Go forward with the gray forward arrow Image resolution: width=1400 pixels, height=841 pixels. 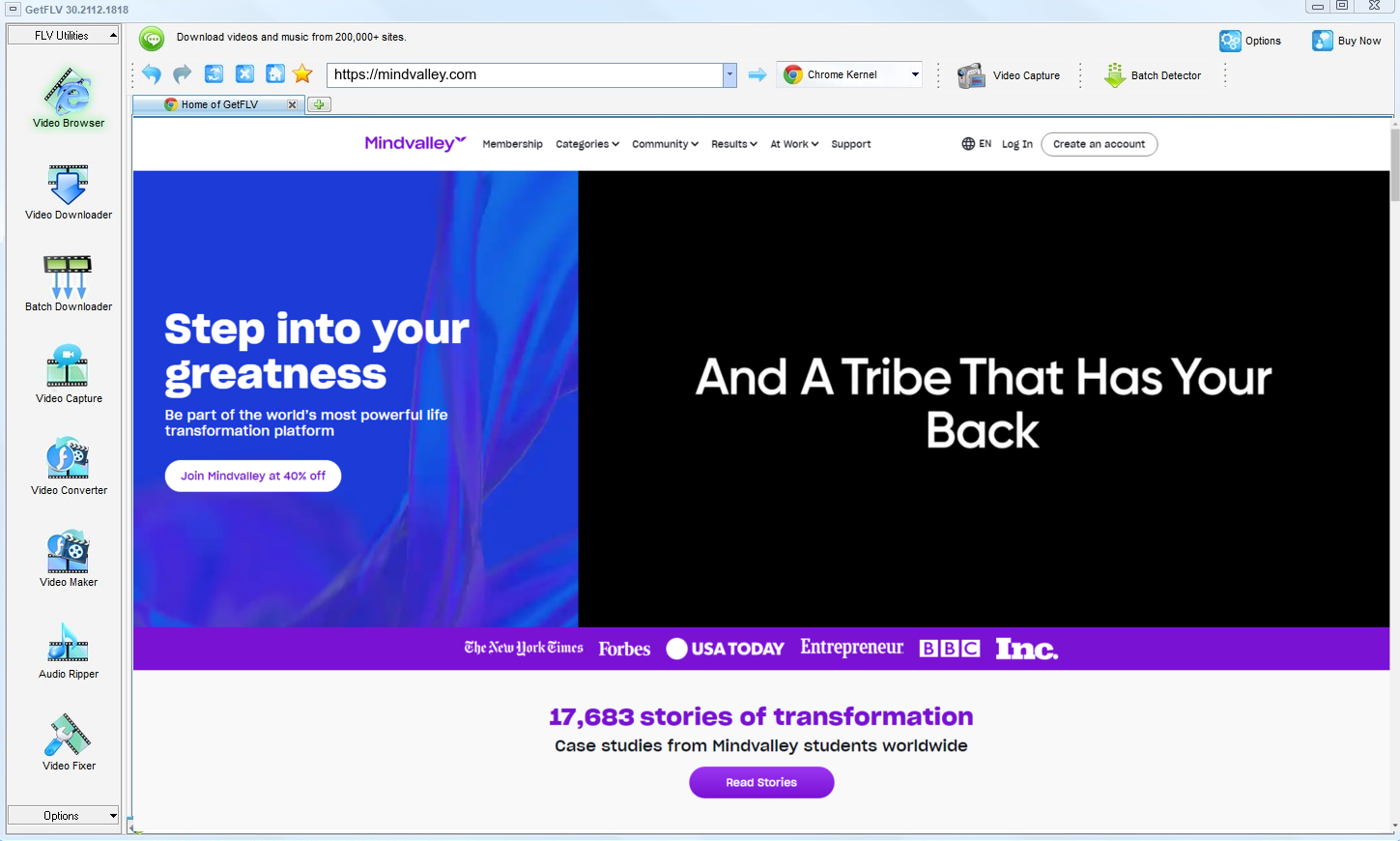tap(183, 73)
